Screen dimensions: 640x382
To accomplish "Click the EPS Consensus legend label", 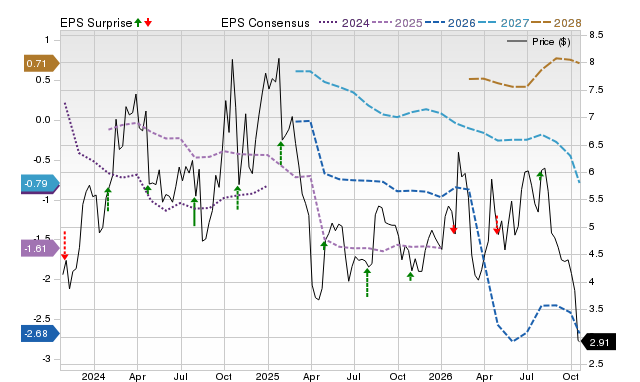I will [x=265, y=23].
